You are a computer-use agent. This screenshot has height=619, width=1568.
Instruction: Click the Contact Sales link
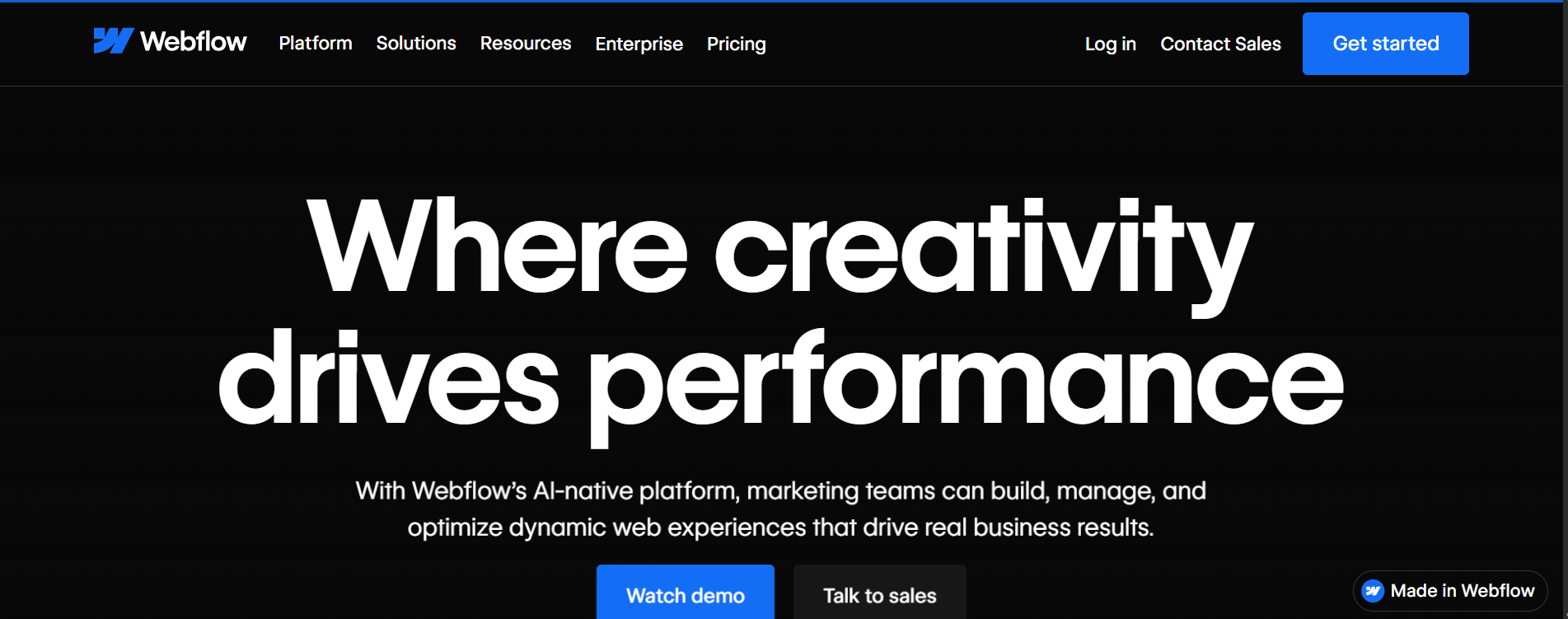coord(1220,44)
